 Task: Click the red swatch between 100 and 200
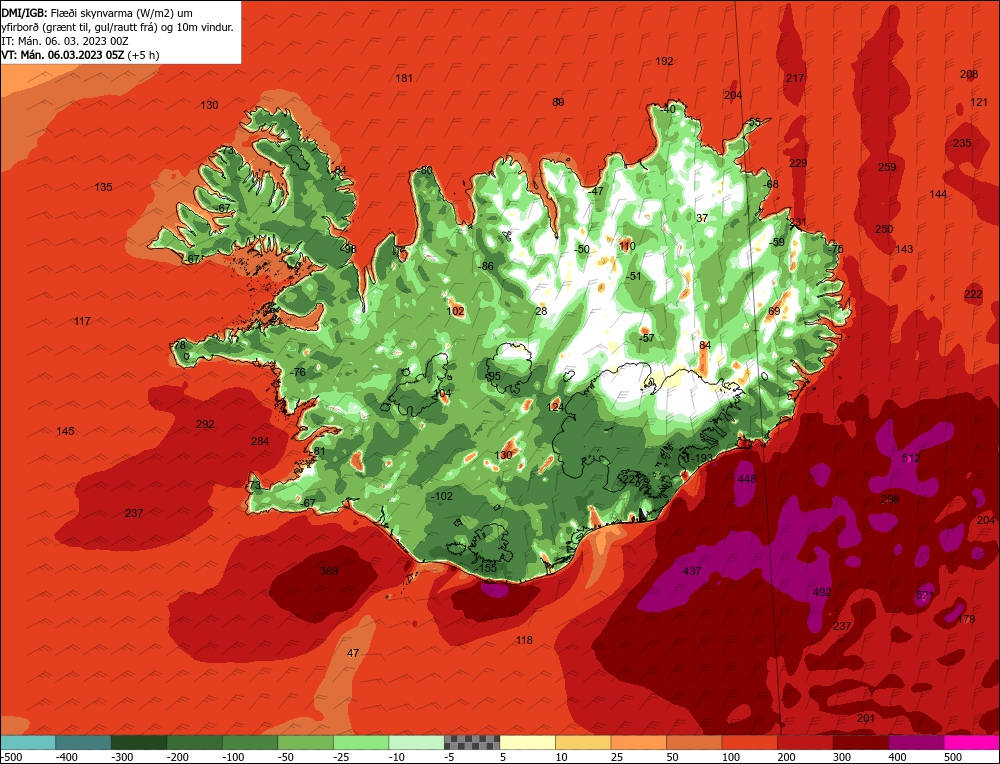tap(749, 742)
